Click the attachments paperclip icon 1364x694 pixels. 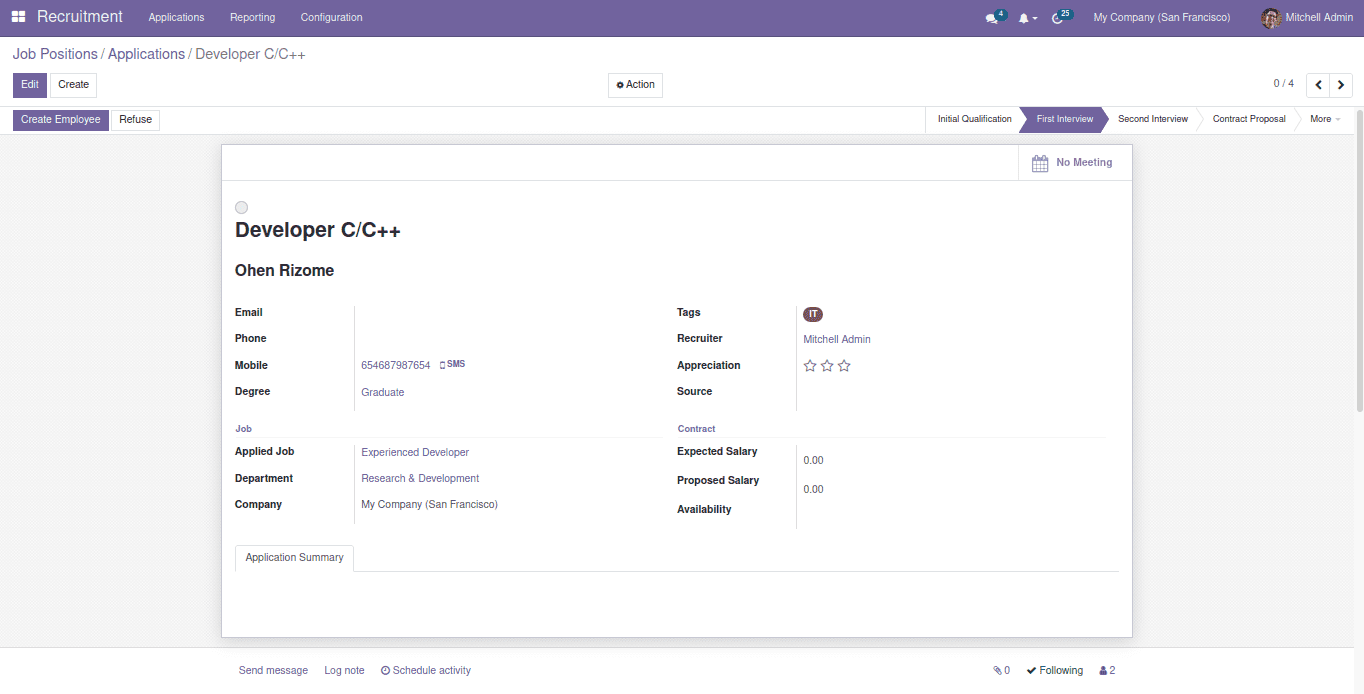tap(1001, 671)
